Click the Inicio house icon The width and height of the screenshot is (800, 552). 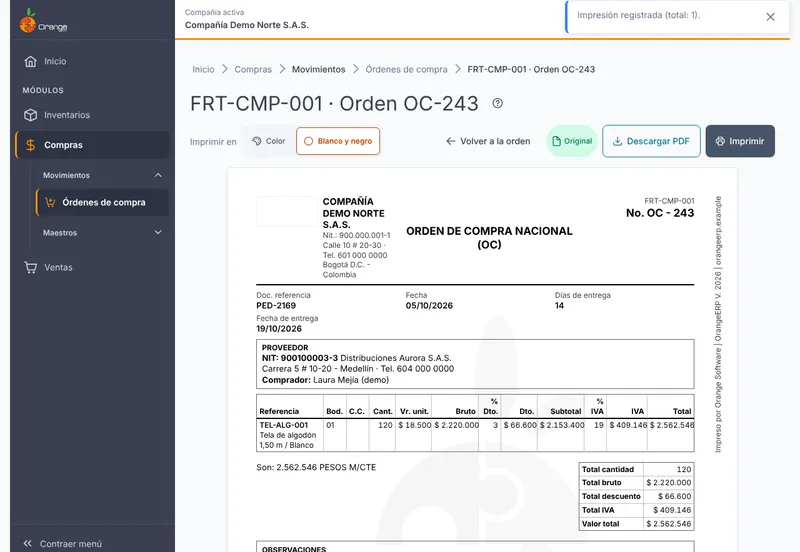pyautogui.click(x=31, y=61)
